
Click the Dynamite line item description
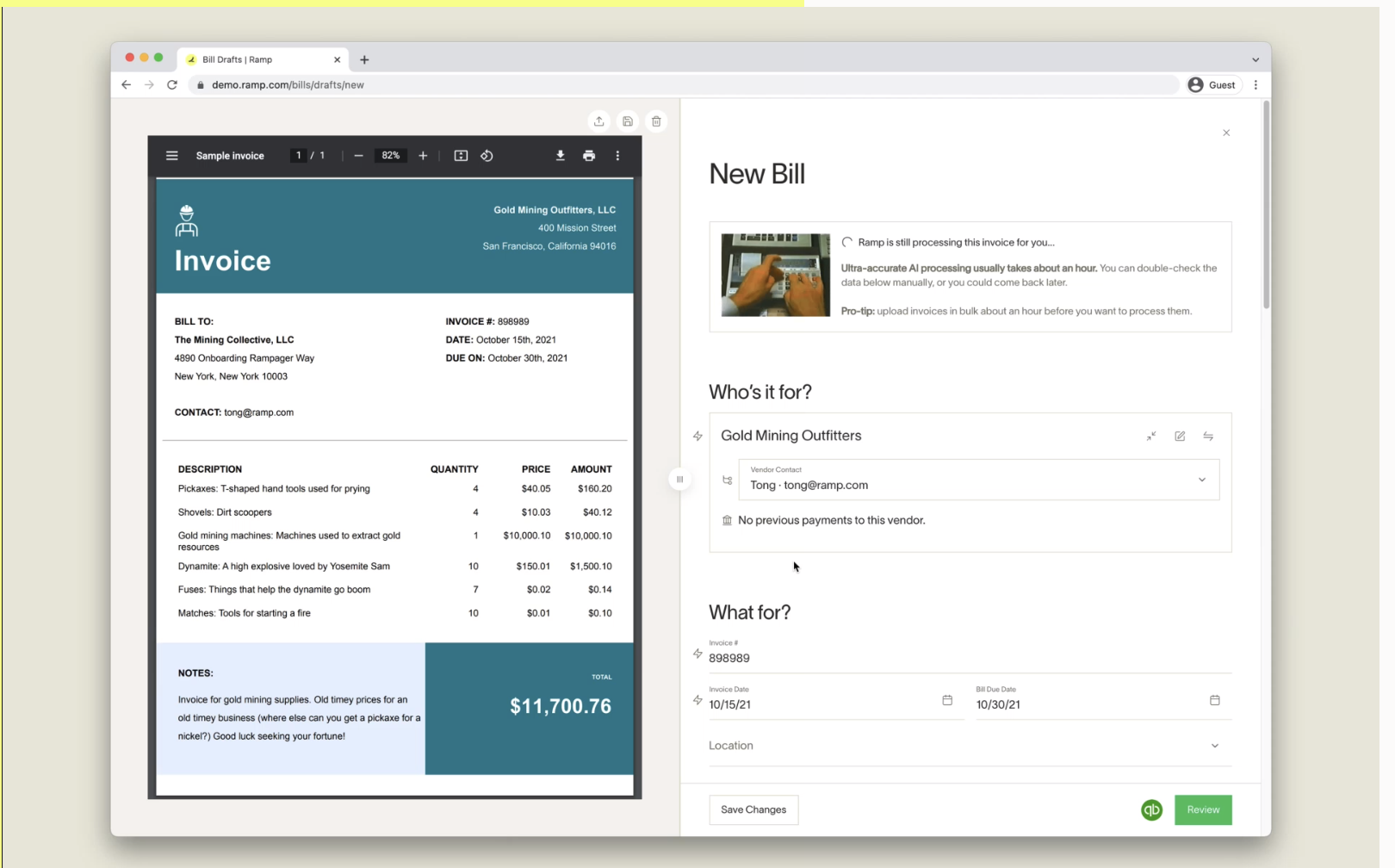pos(283,566)
